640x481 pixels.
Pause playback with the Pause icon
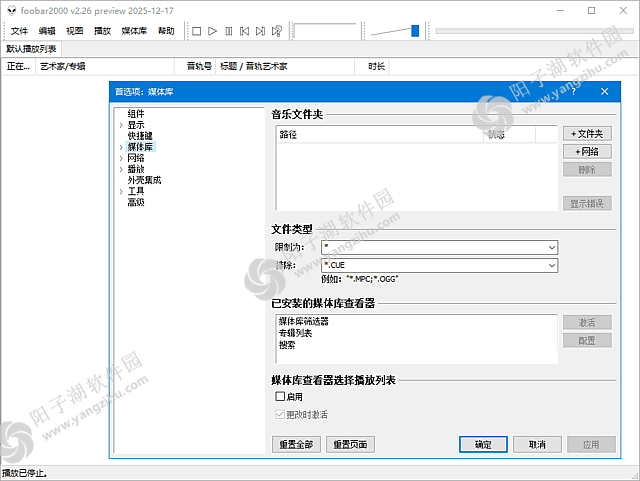[229, 31]
